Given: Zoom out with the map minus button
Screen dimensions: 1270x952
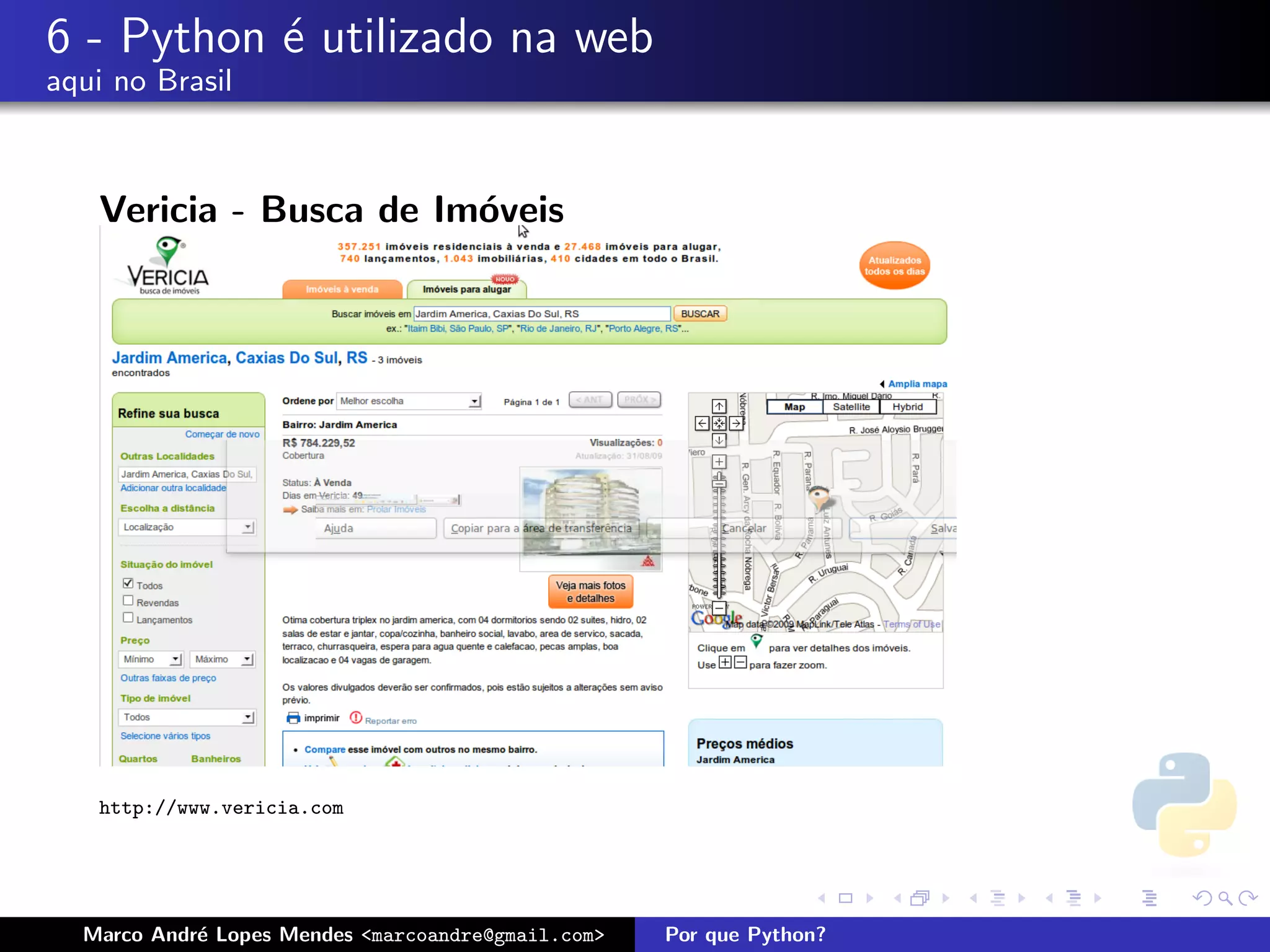Looking at the screenshot, I should coord(719,608).
